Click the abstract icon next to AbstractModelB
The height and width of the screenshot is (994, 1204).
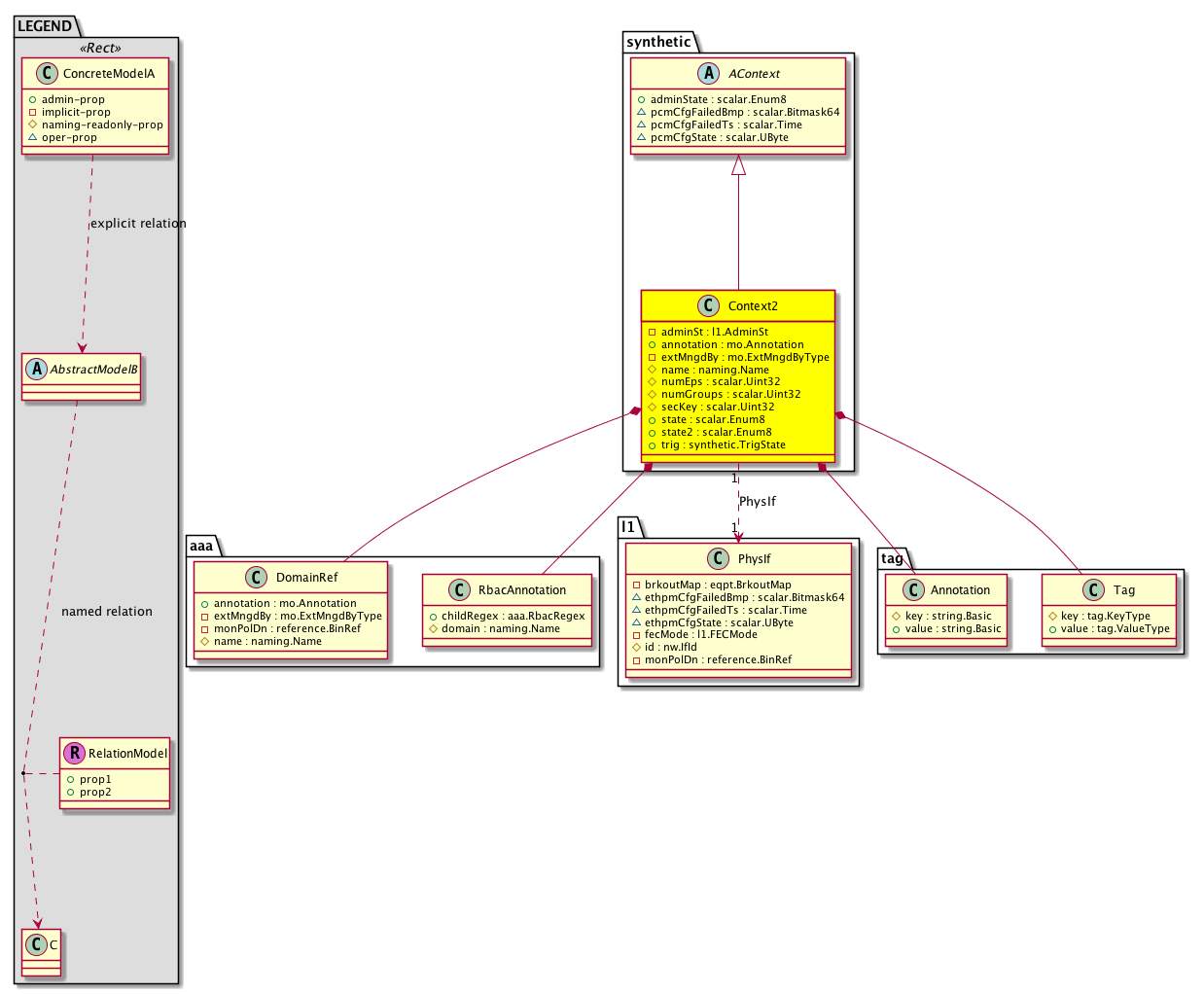37,369
